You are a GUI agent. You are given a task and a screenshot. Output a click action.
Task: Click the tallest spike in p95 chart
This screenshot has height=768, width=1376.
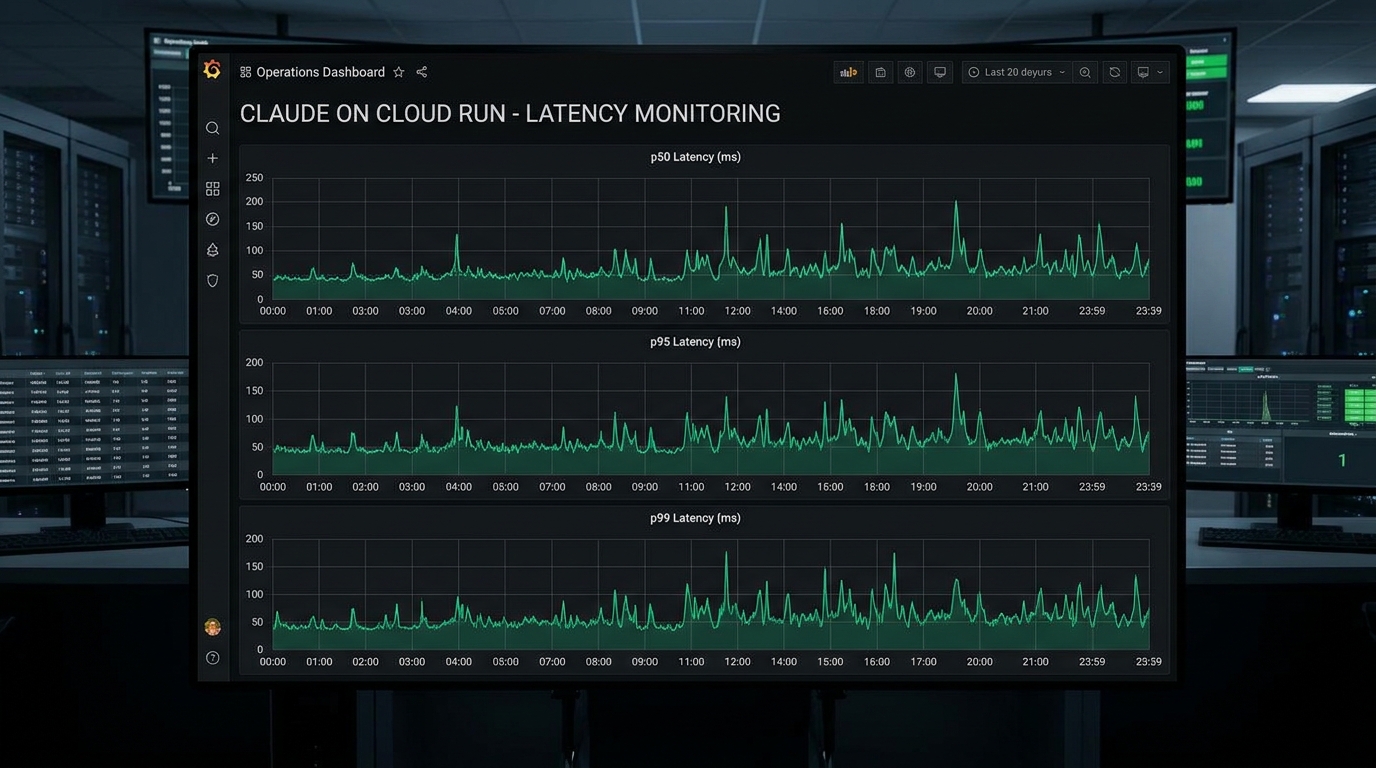(956, 377)
